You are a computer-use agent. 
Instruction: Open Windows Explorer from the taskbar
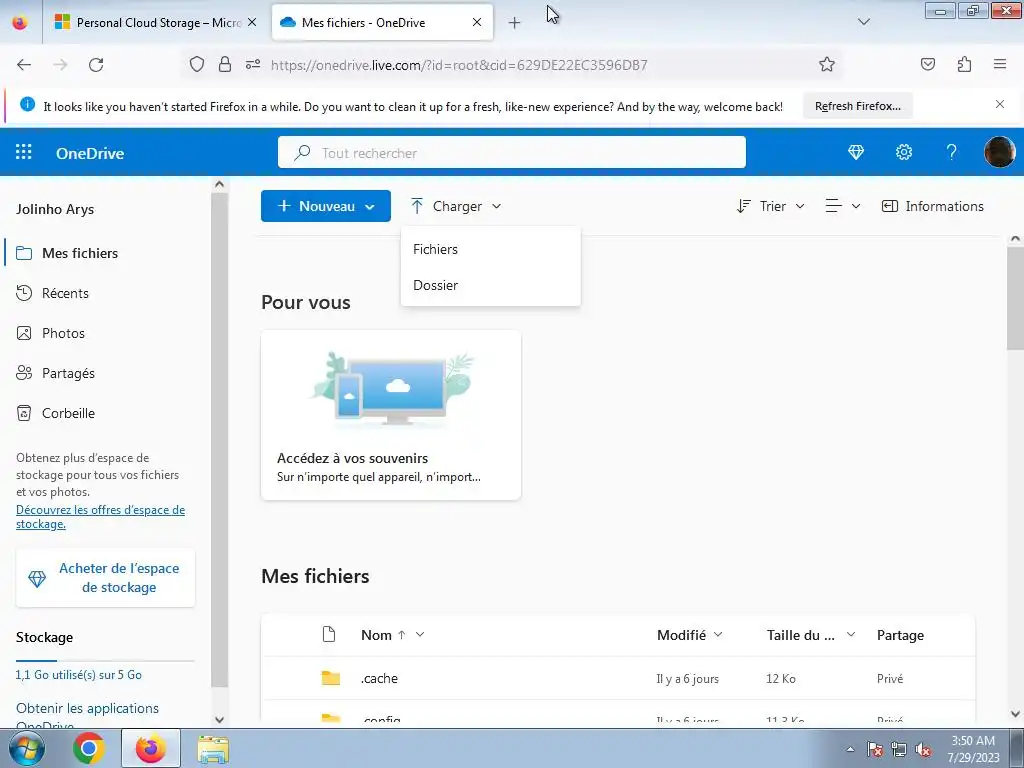tap(213, 748)
